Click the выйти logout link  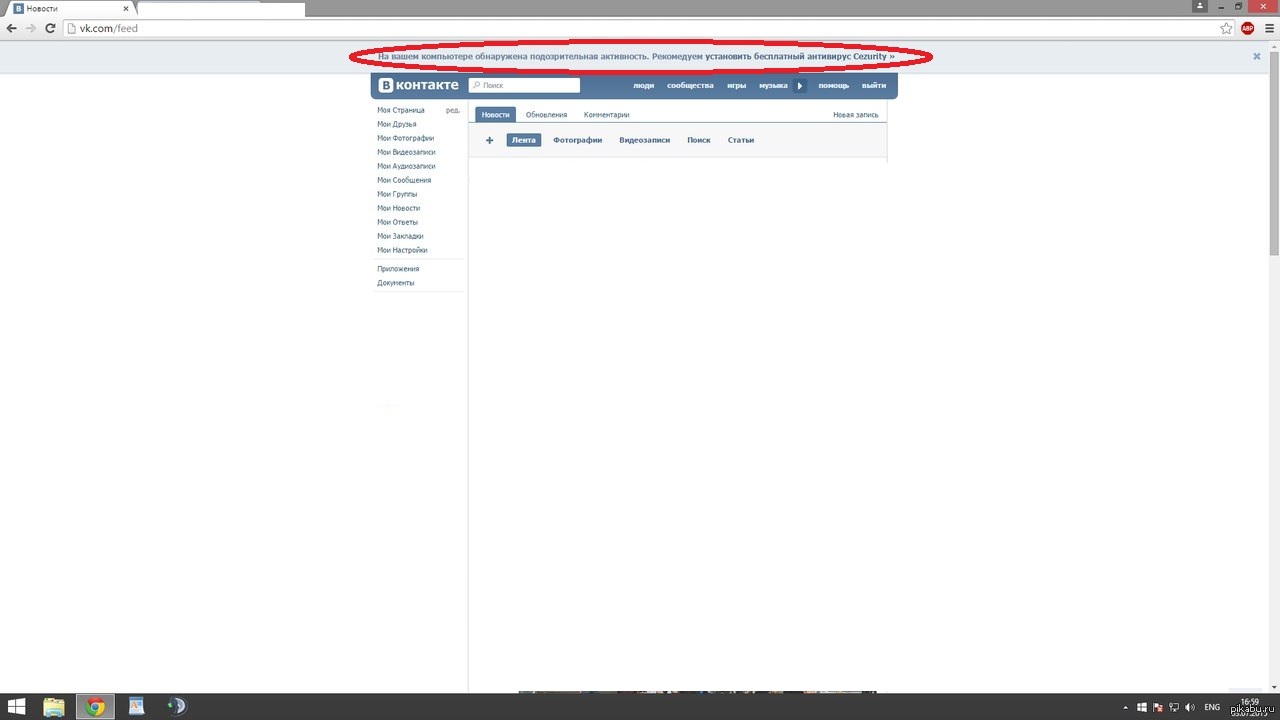pos(873,86)
